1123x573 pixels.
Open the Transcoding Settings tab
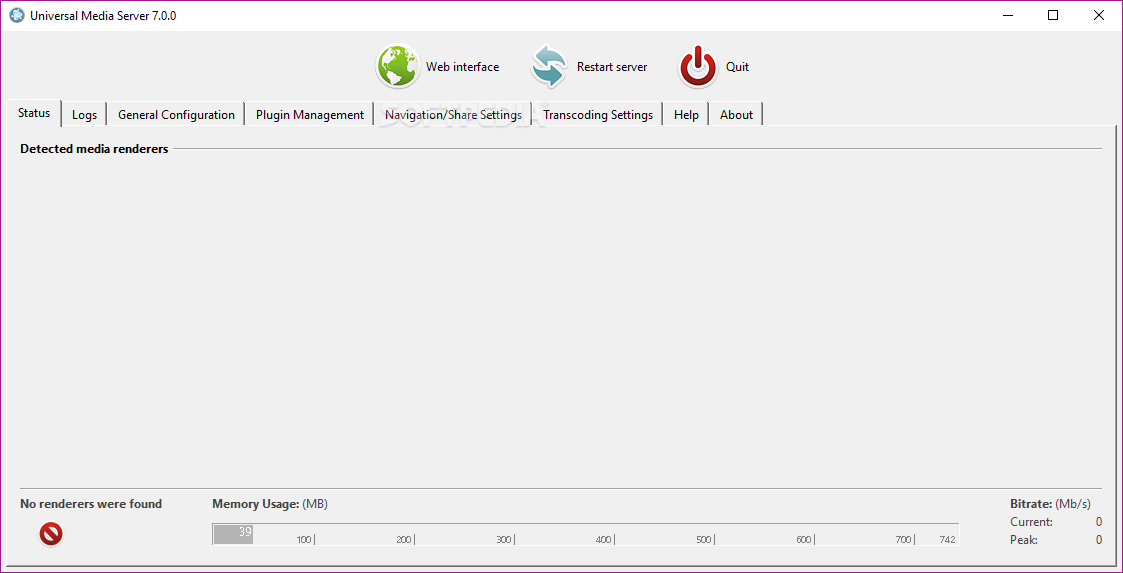pyautogui.click(x=598, y=115)
